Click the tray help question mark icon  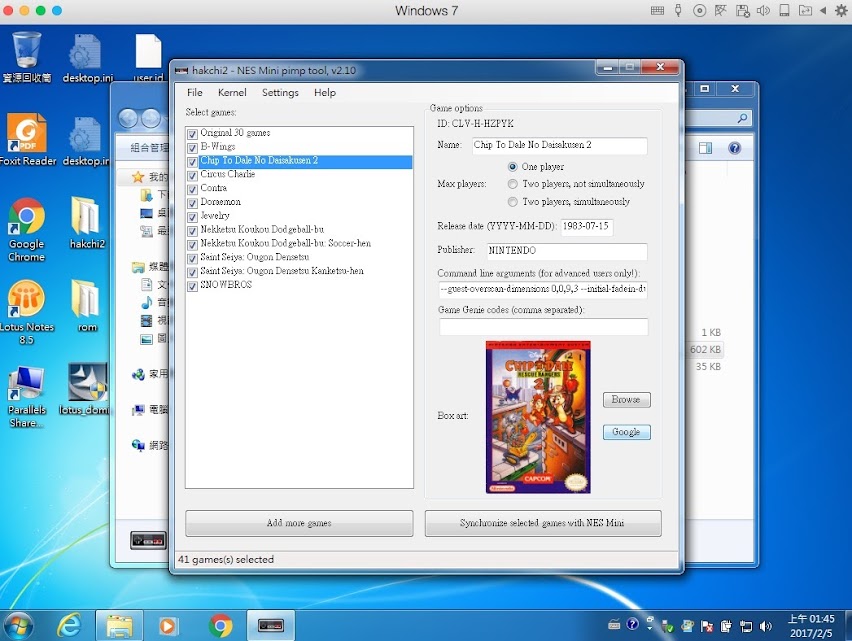(x=632, y=624)
